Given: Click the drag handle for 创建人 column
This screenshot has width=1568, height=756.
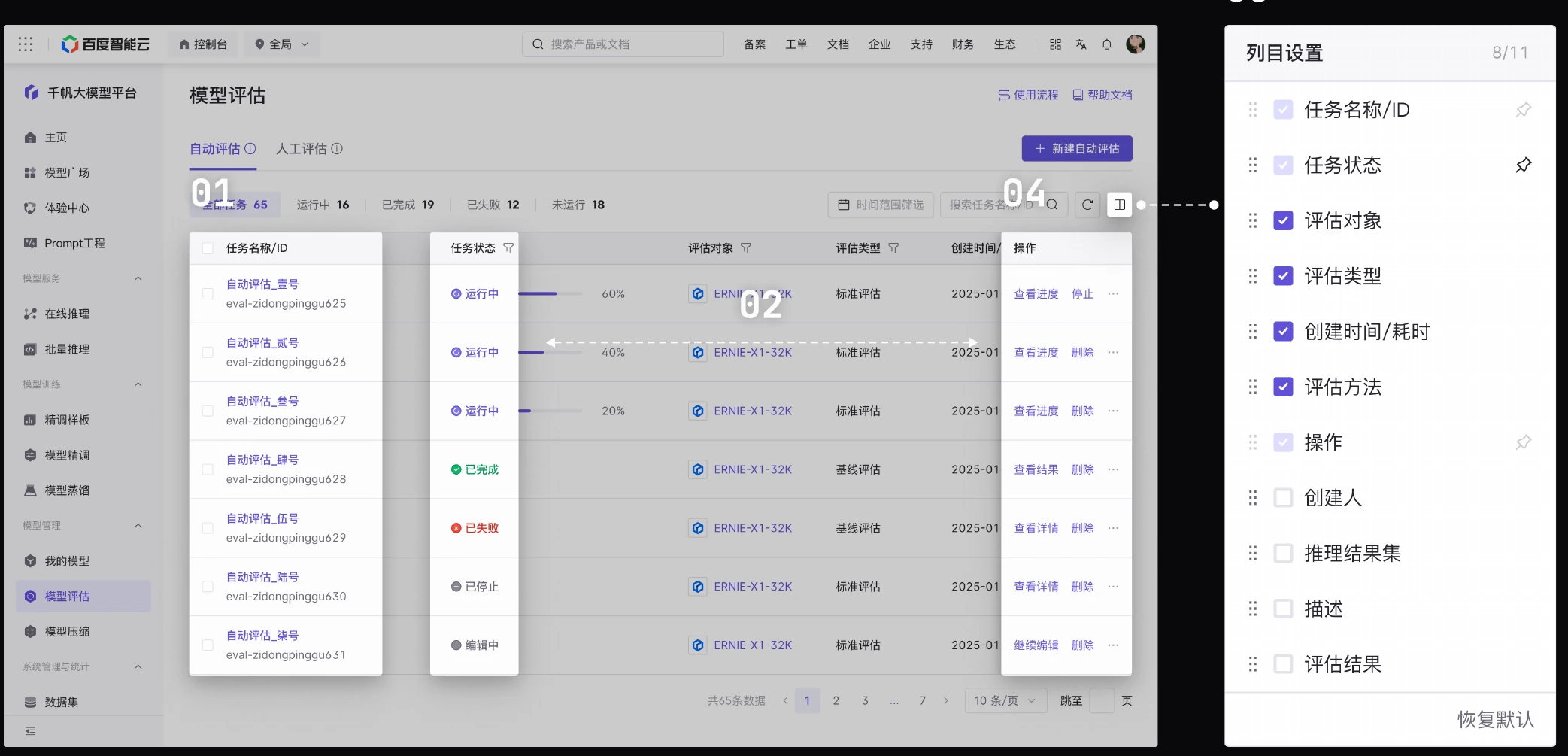Looking at the screenshot, I should 1253,498.
